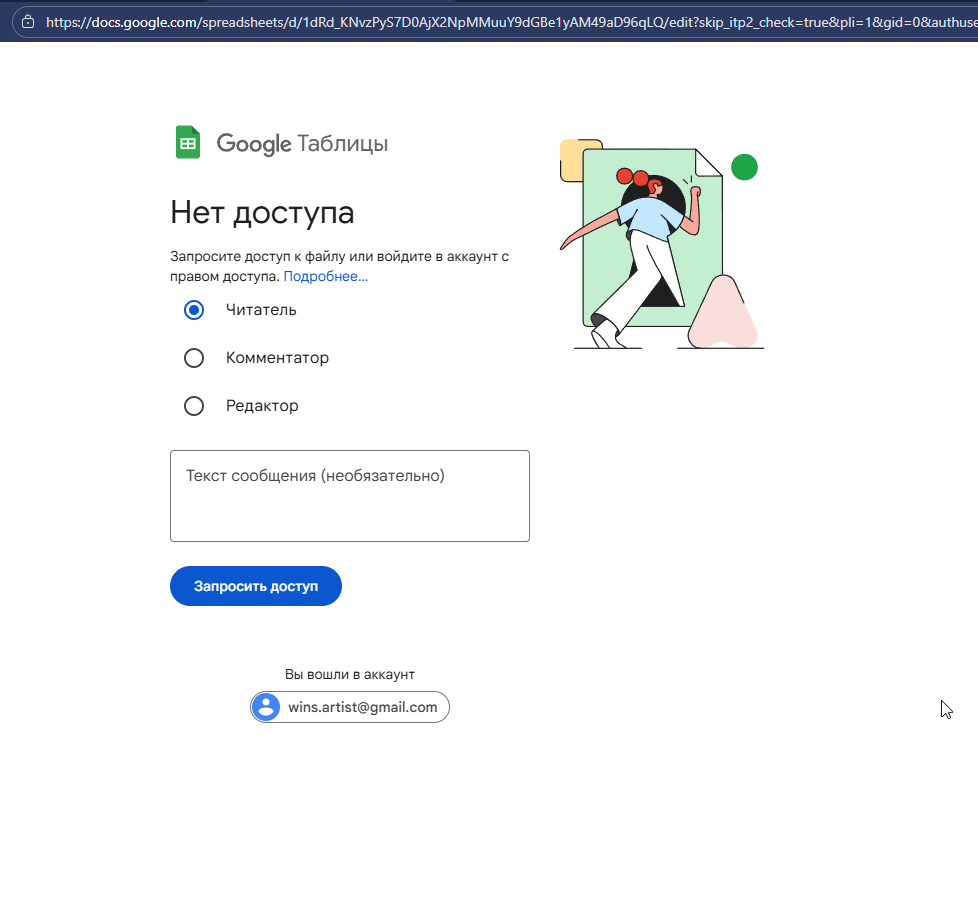The image size is (978, 916).
Task: Select the Комментатор radio button
Action: click(x=194, y=358)
